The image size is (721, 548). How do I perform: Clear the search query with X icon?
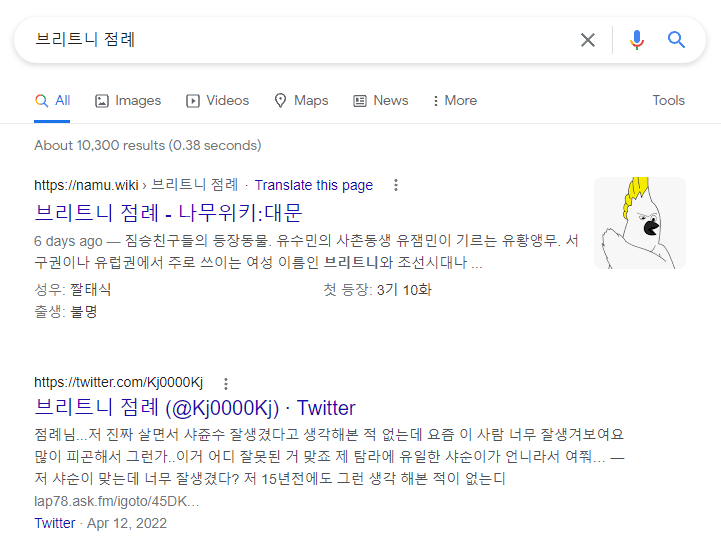point(588,40)
